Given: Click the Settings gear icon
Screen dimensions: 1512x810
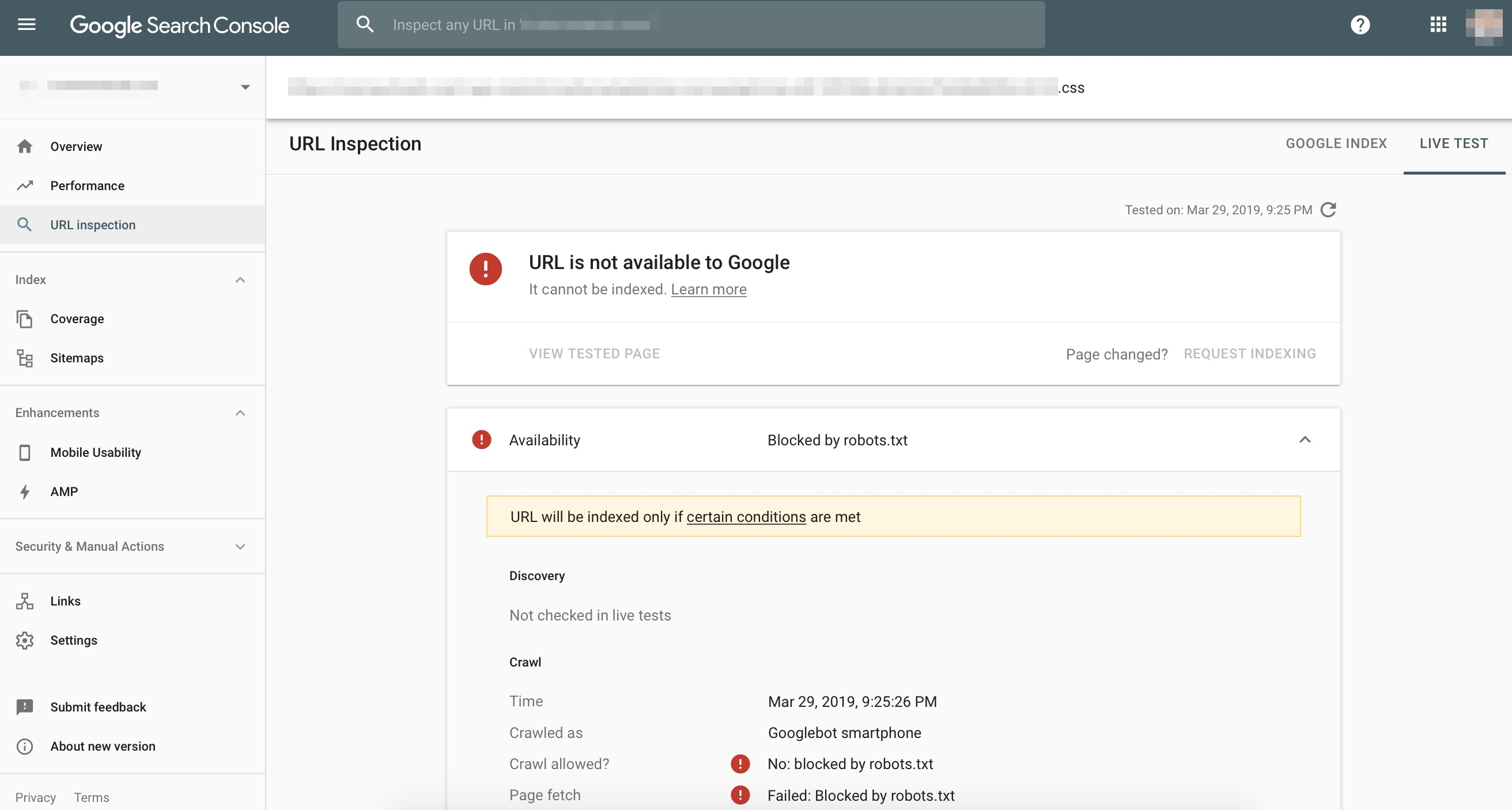Looking at the screenshot, I should [25, 641].
